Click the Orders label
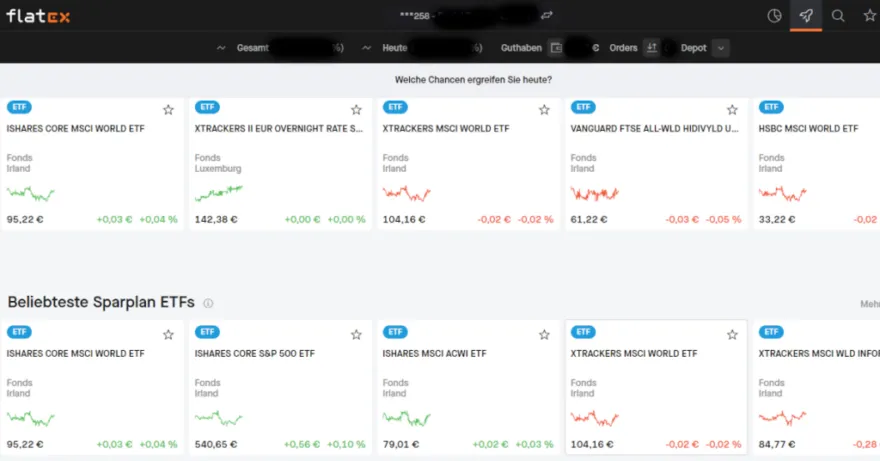 click(x=624, y=48)
